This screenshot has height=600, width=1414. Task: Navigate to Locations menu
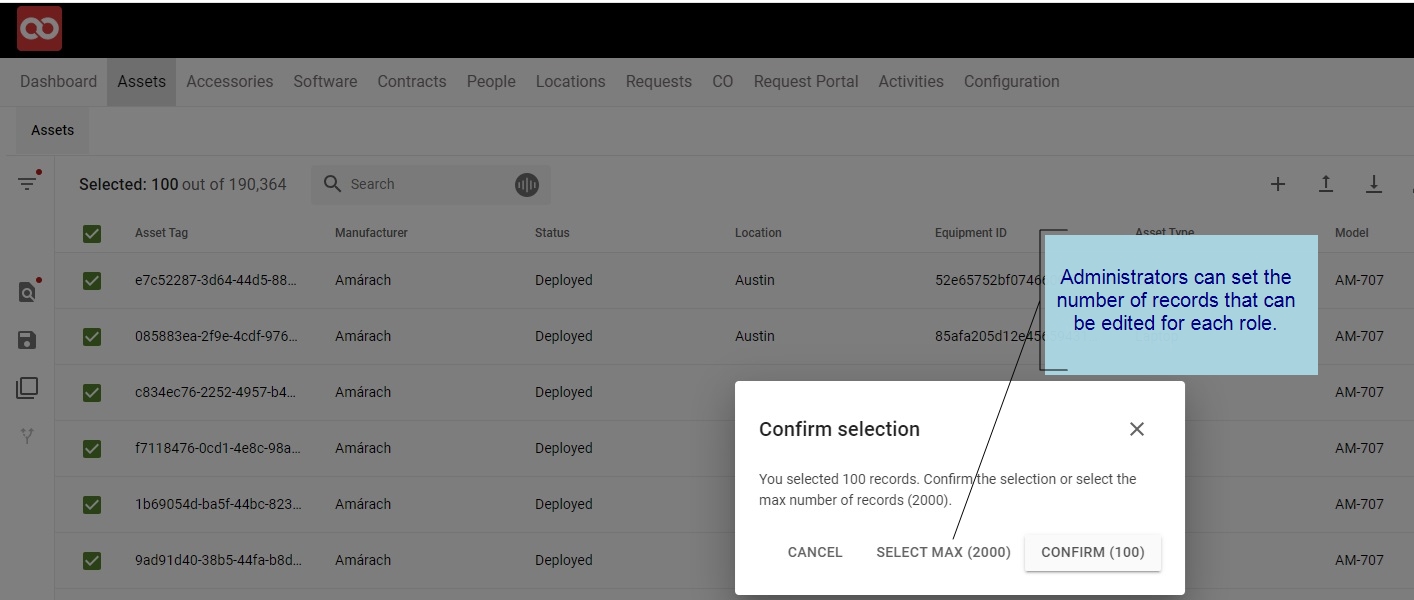pyautogui.click(x=570, y=82)
